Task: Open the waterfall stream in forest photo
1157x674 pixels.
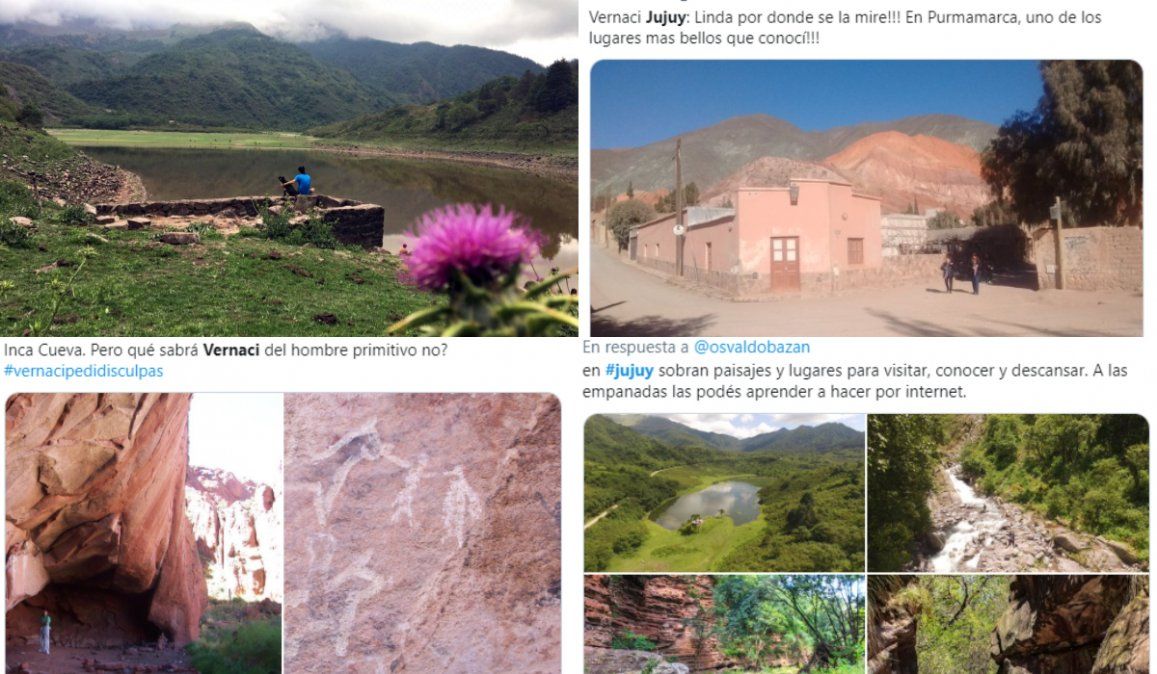Action: click(x=1008, y=493)
